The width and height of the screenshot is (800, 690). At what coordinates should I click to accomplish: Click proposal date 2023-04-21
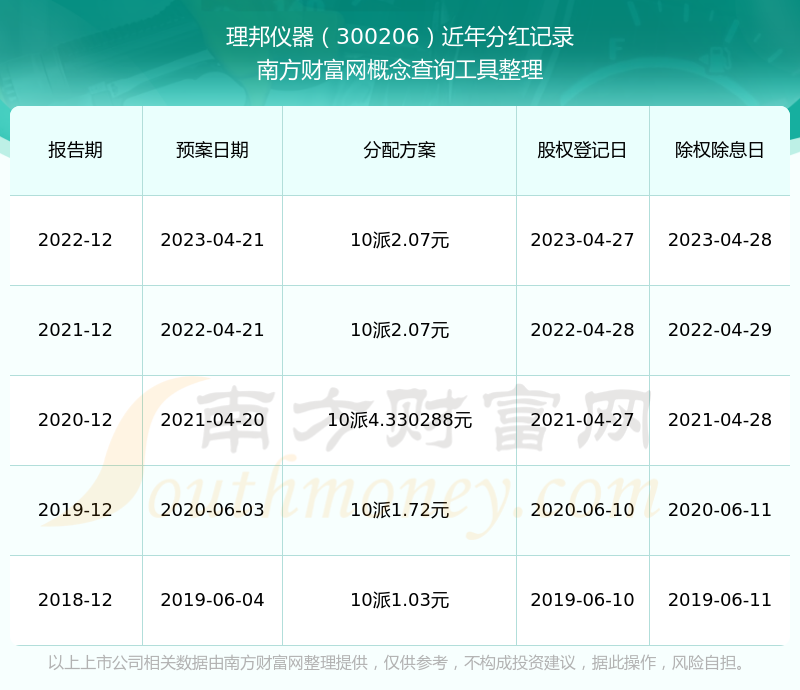[212, 240]
